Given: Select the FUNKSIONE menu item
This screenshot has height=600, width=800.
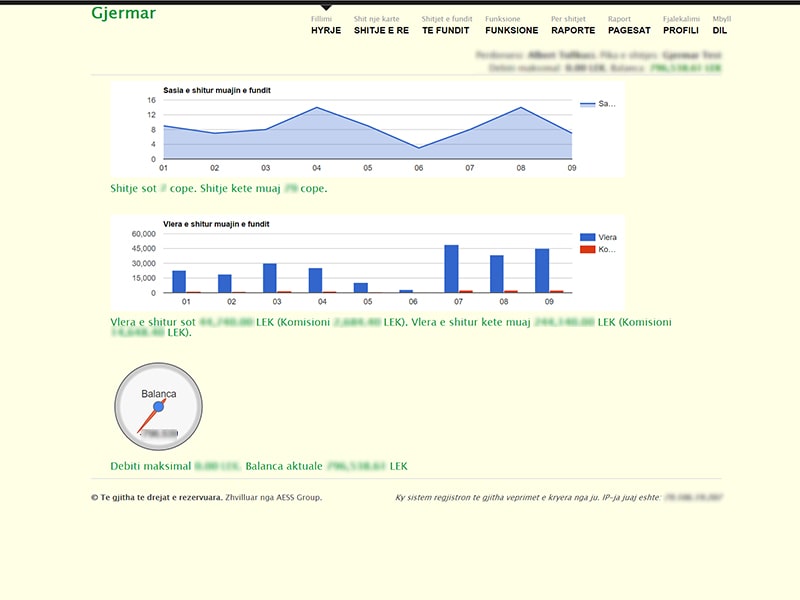Looking at the screenshot, I should click(511, 30).
